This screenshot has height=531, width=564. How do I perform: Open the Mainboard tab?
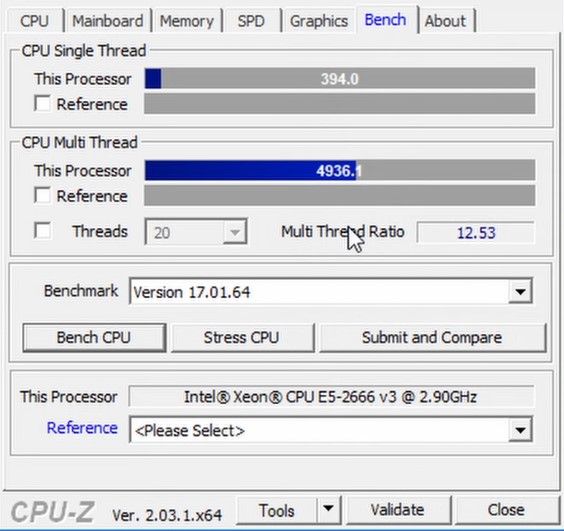(x=108, y=21)
